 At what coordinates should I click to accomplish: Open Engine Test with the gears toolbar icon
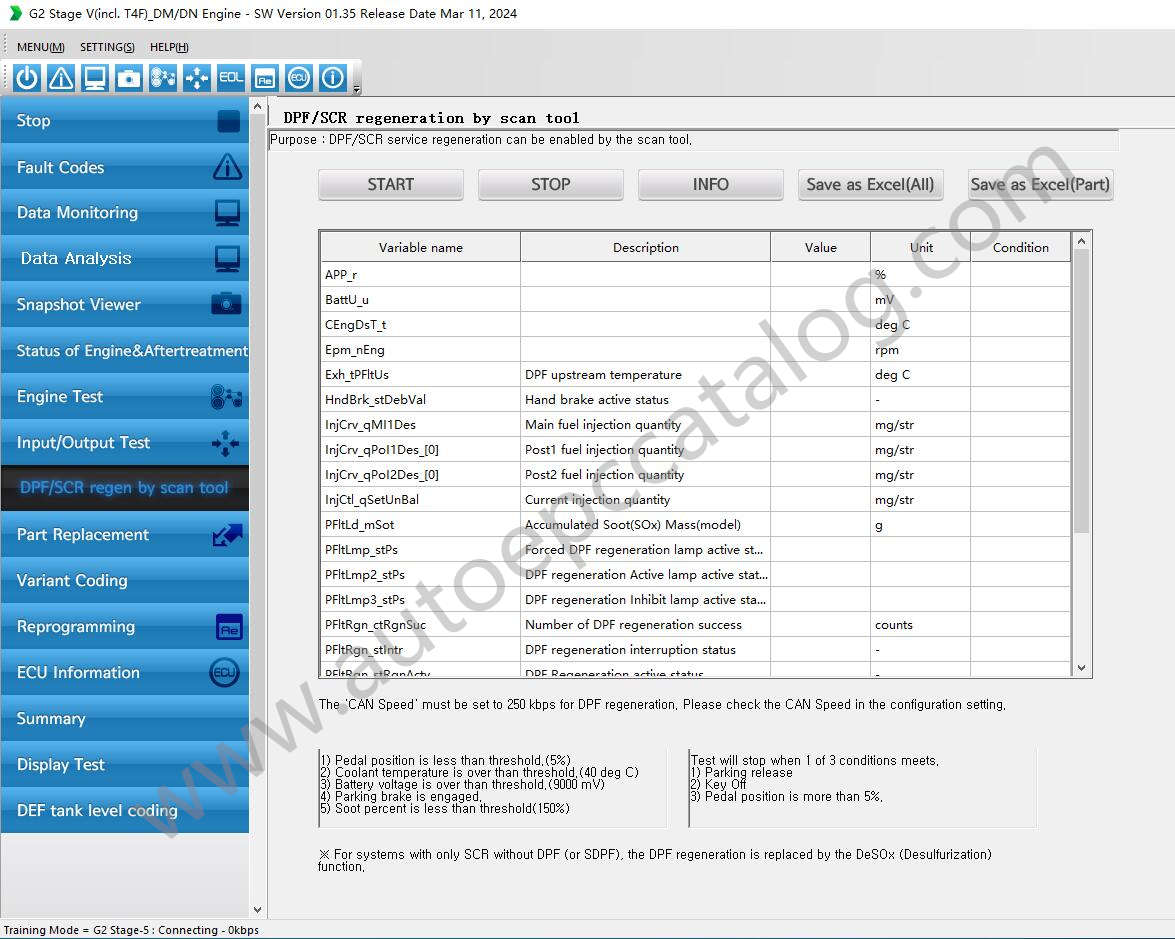162,77
